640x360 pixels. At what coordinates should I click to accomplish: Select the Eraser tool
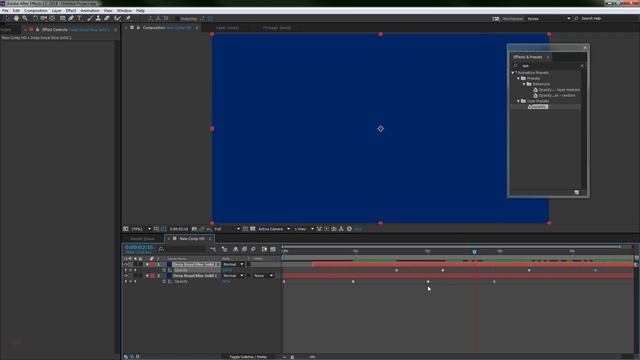click(x=107, y=18)
